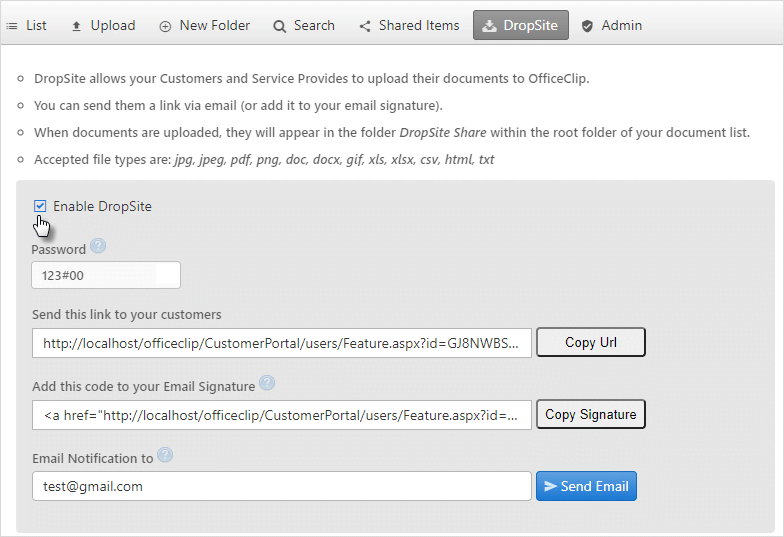The image size is (784, 537).
Task: Click the "Email Notification to" label
Action: click(92, 458)
